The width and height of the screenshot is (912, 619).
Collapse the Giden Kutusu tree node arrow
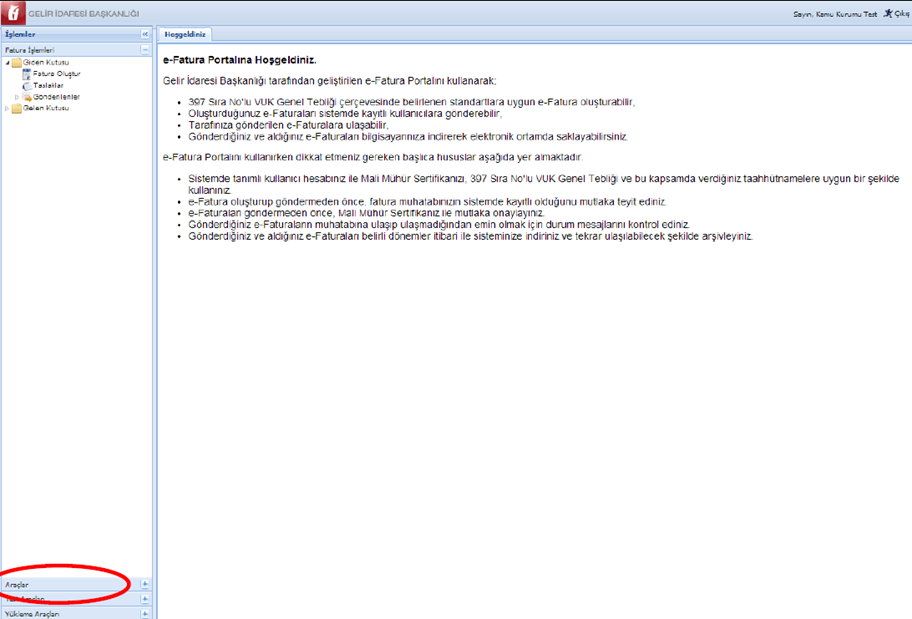click(7, 63)
